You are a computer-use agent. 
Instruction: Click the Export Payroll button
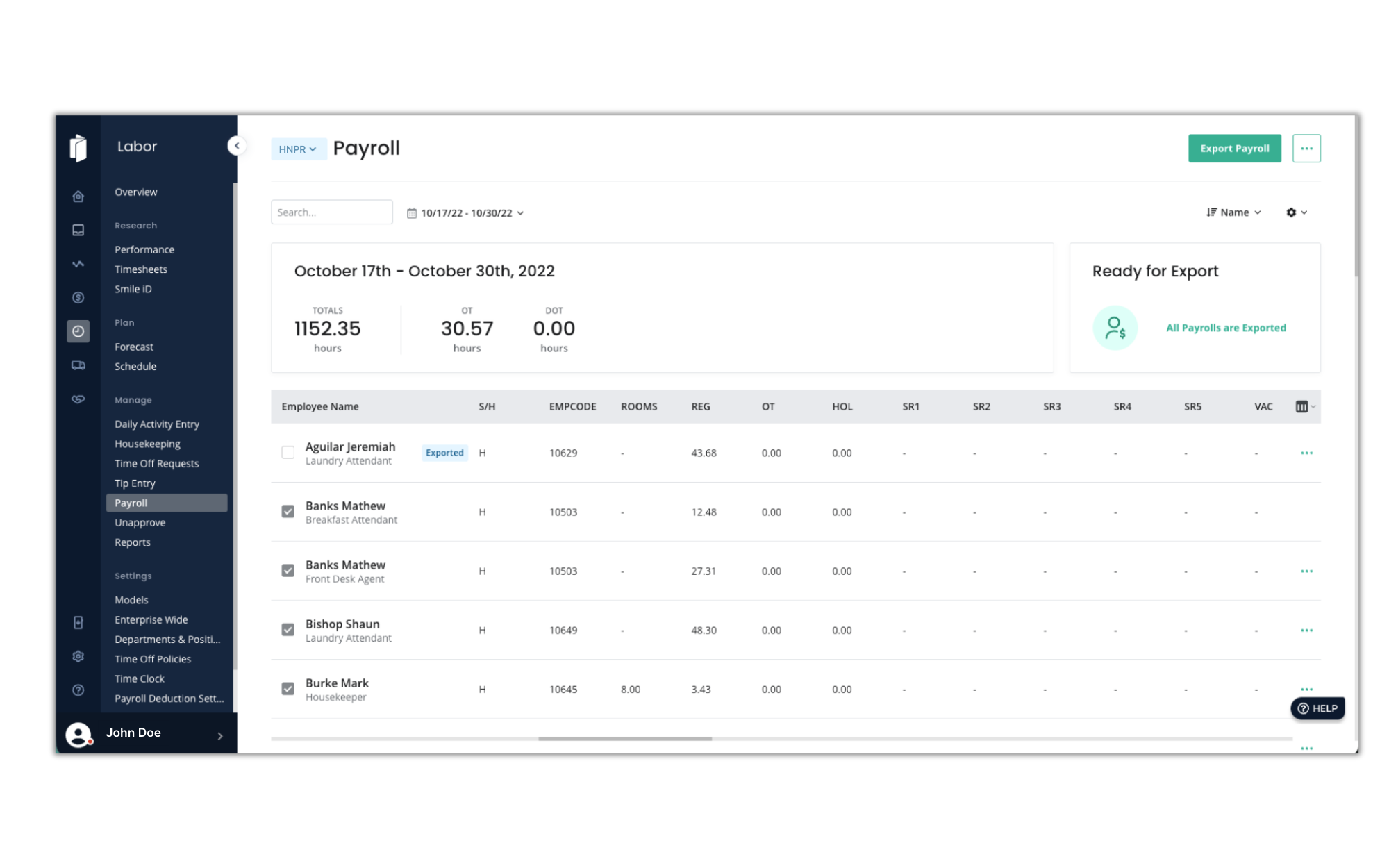1234,149
